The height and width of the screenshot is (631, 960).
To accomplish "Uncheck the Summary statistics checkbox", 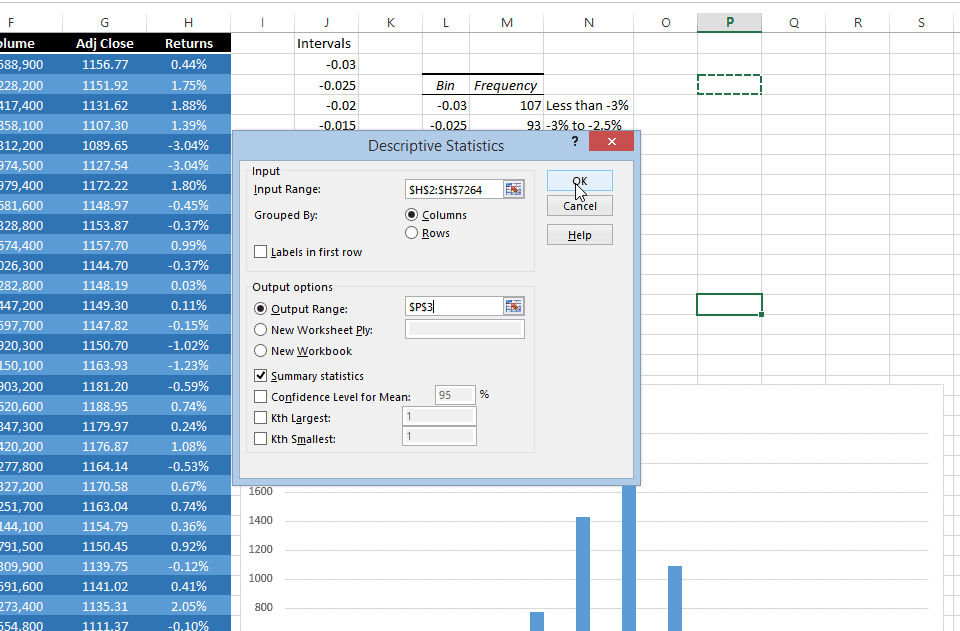I will tap(262, 376).
